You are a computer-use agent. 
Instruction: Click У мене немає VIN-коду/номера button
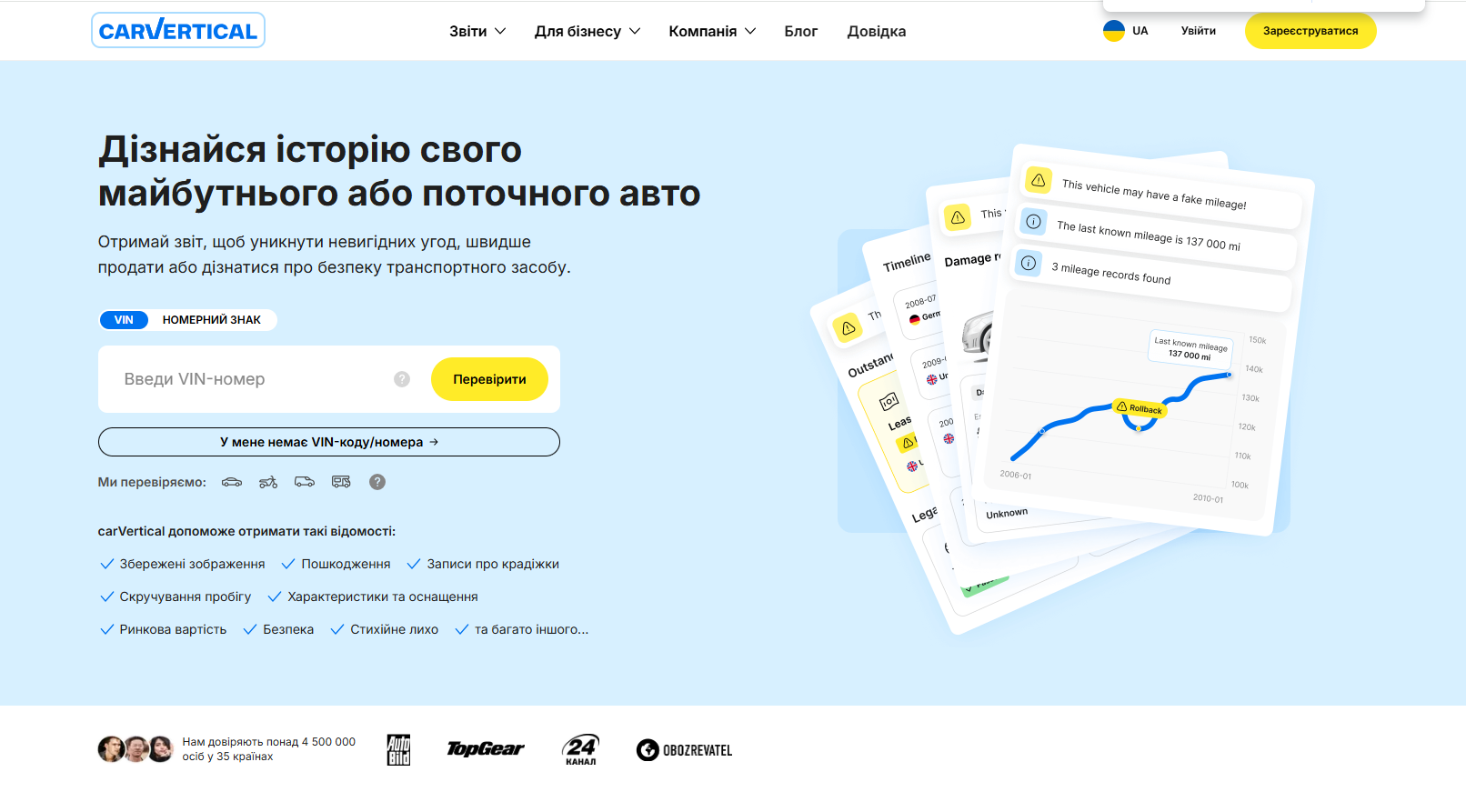tap(329, 442)
